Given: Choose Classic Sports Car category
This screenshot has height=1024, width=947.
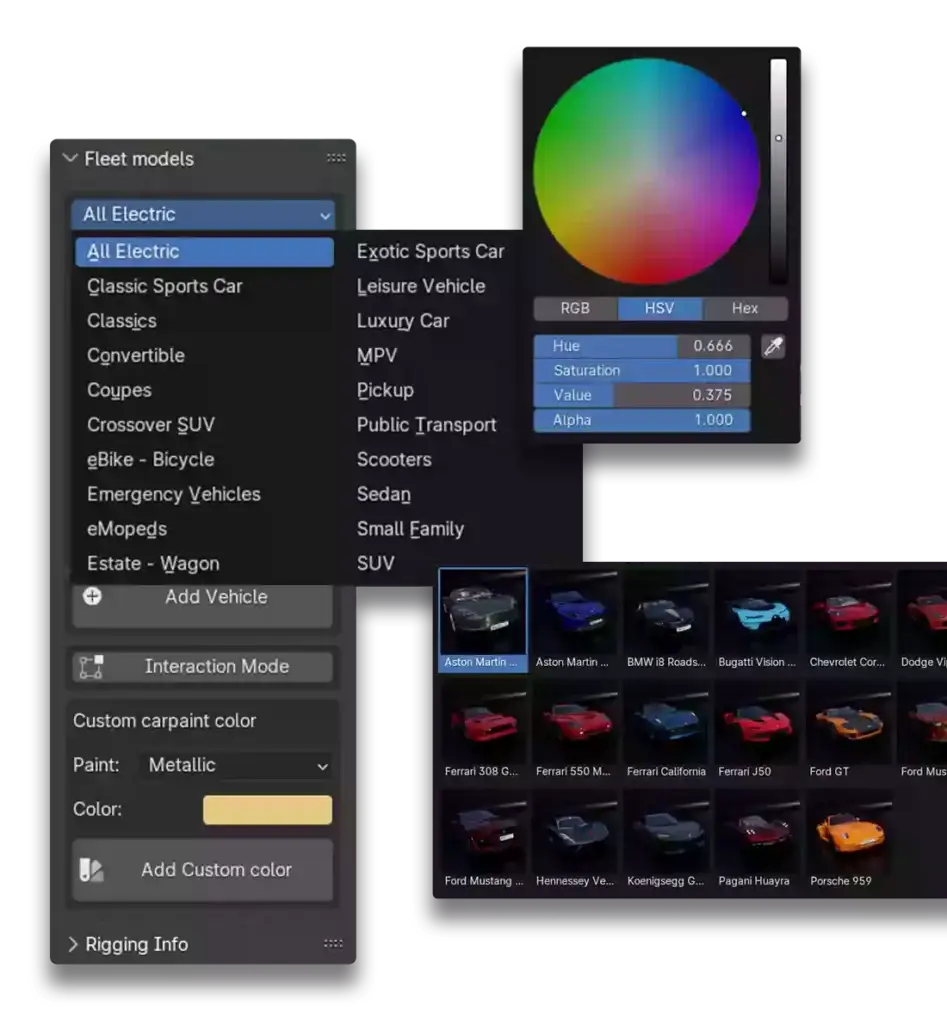Looking at the screenshot, I should click(x=165, y=286).
